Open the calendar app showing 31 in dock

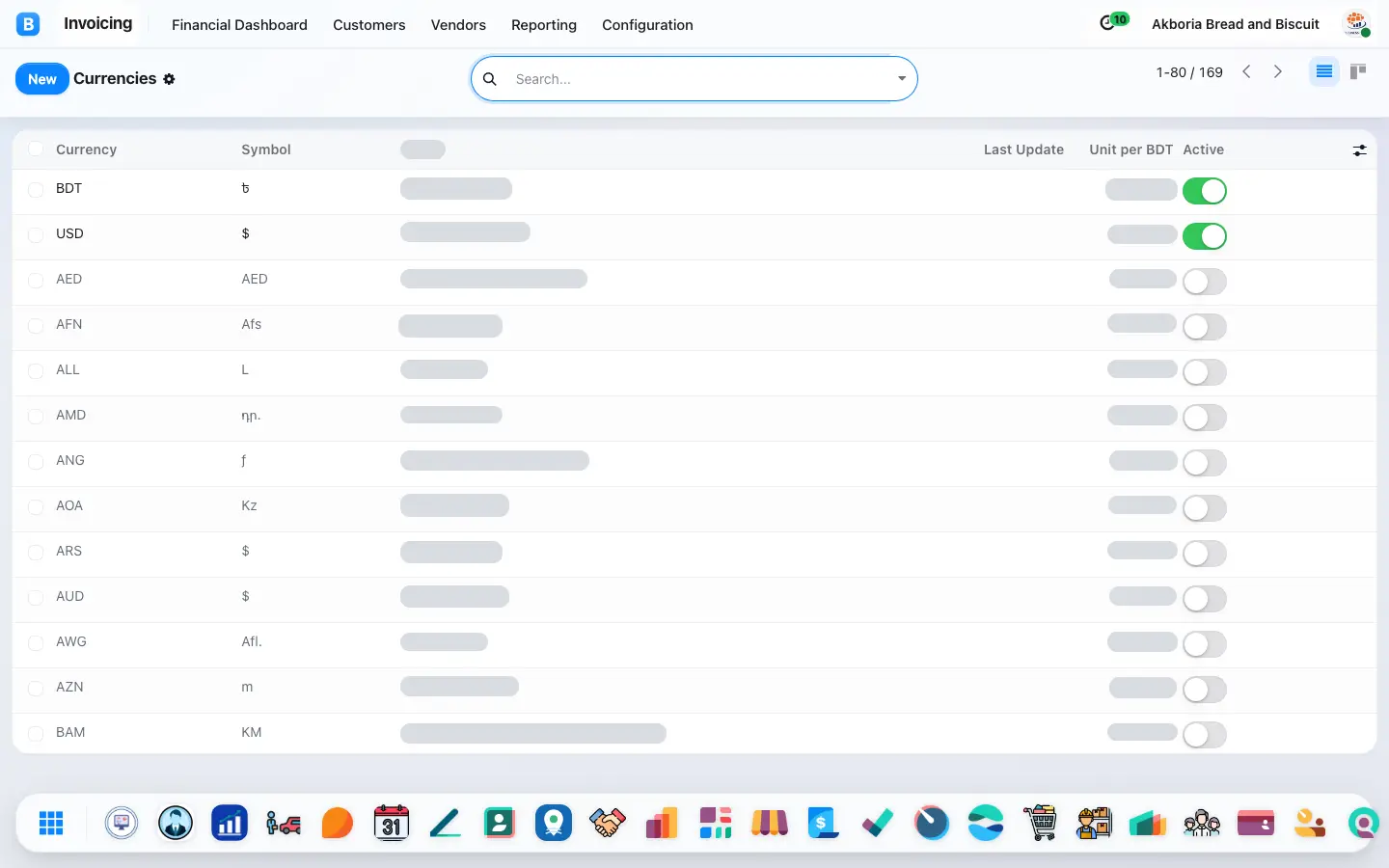(x=392, y=823)
